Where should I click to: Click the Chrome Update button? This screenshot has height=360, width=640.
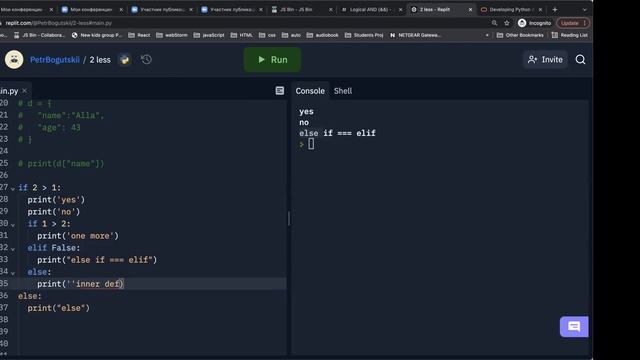(x=573, y=23)
